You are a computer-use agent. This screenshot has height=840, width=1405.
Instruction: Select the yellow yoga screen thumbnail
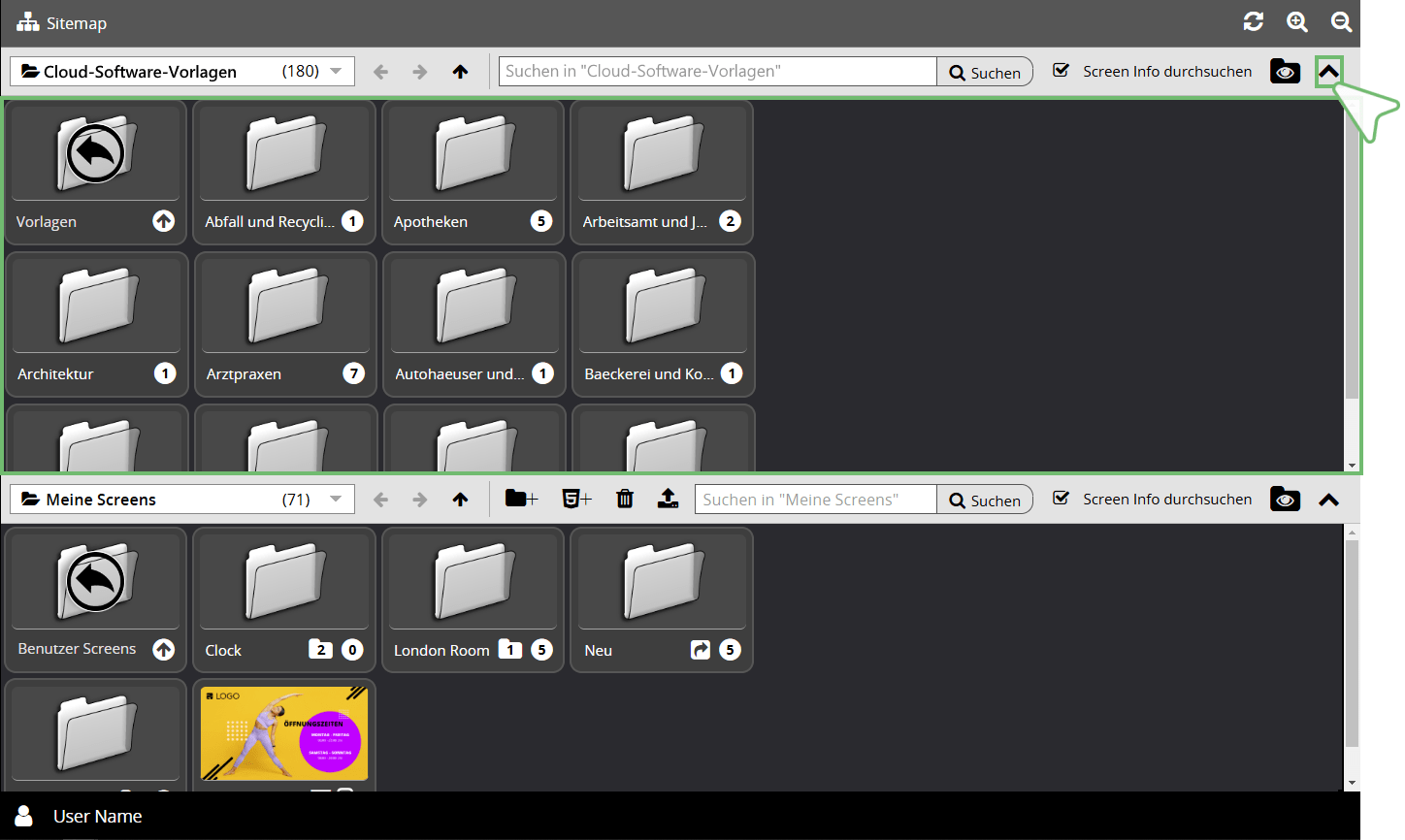(x=284, y=733)
